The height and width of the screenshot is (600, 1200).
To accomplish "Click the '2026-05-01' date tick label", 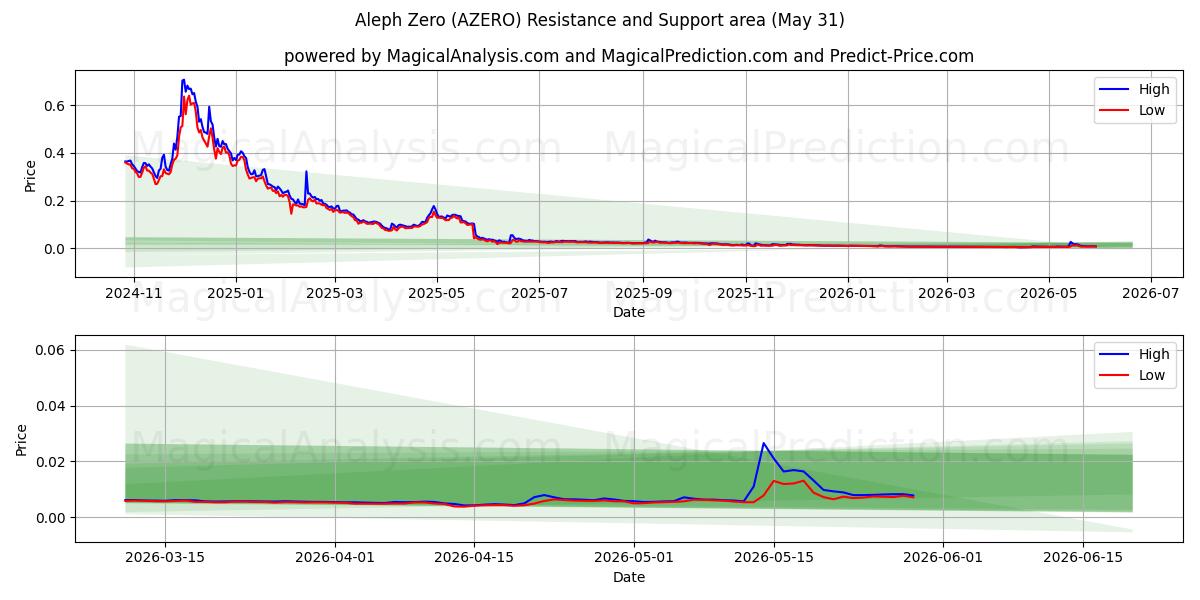I will click(634, 558).
